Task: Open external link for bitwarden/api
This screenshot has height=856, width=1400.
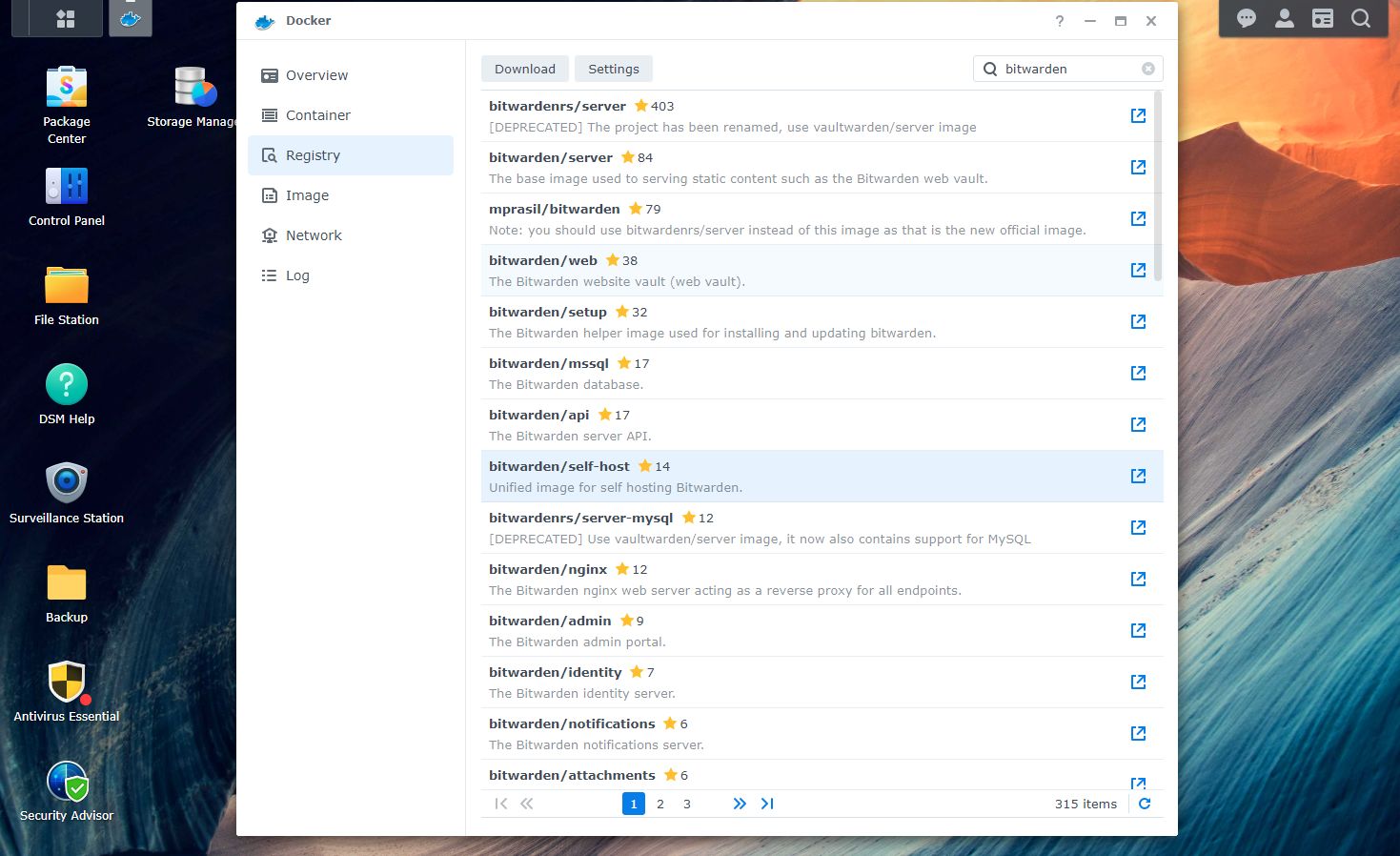Action: tap(1138, 424)
